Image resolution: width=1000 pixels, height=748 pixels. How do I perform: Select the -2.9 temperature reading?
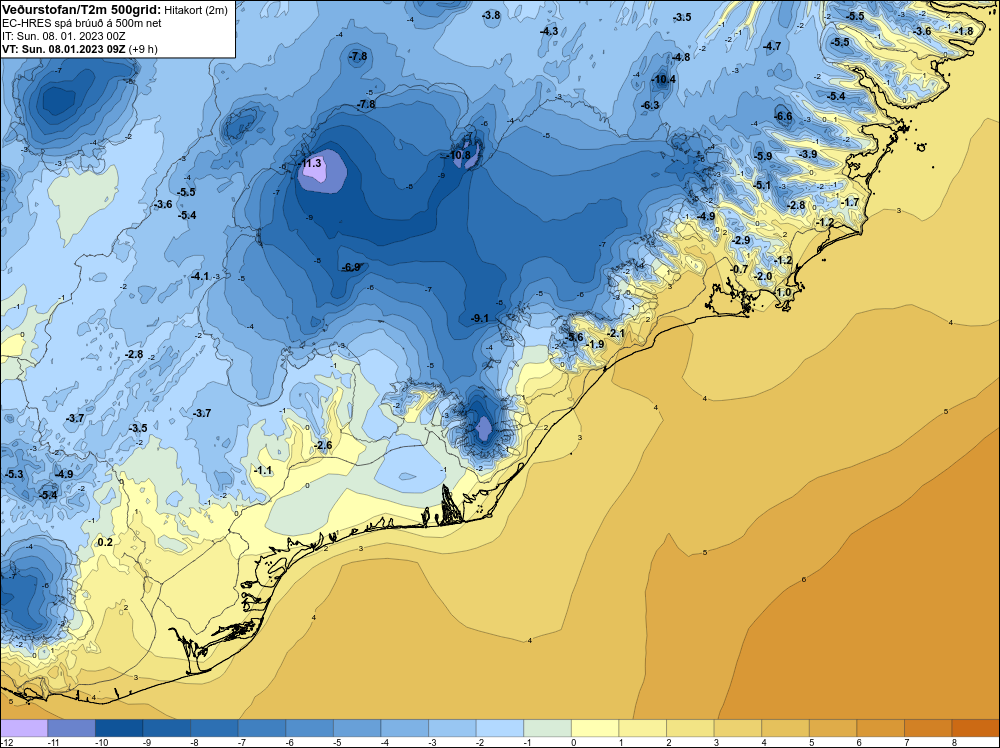click(741, 240)
